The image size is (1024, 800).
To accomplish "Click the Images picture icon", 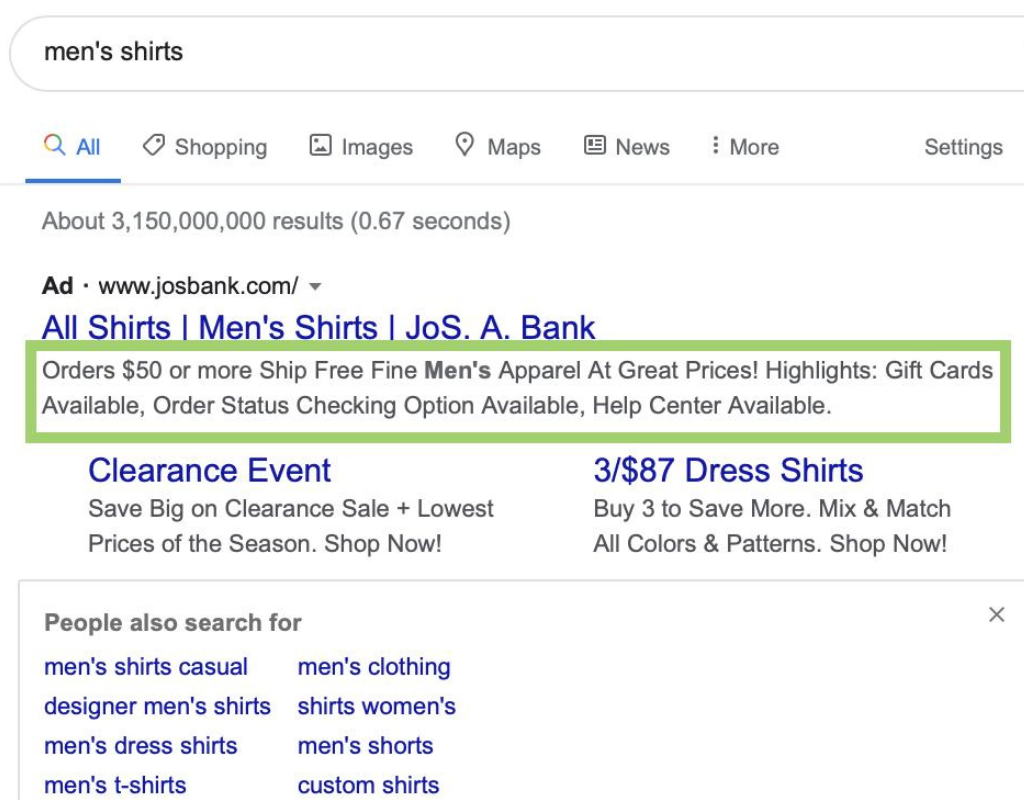I will [320, 145].
